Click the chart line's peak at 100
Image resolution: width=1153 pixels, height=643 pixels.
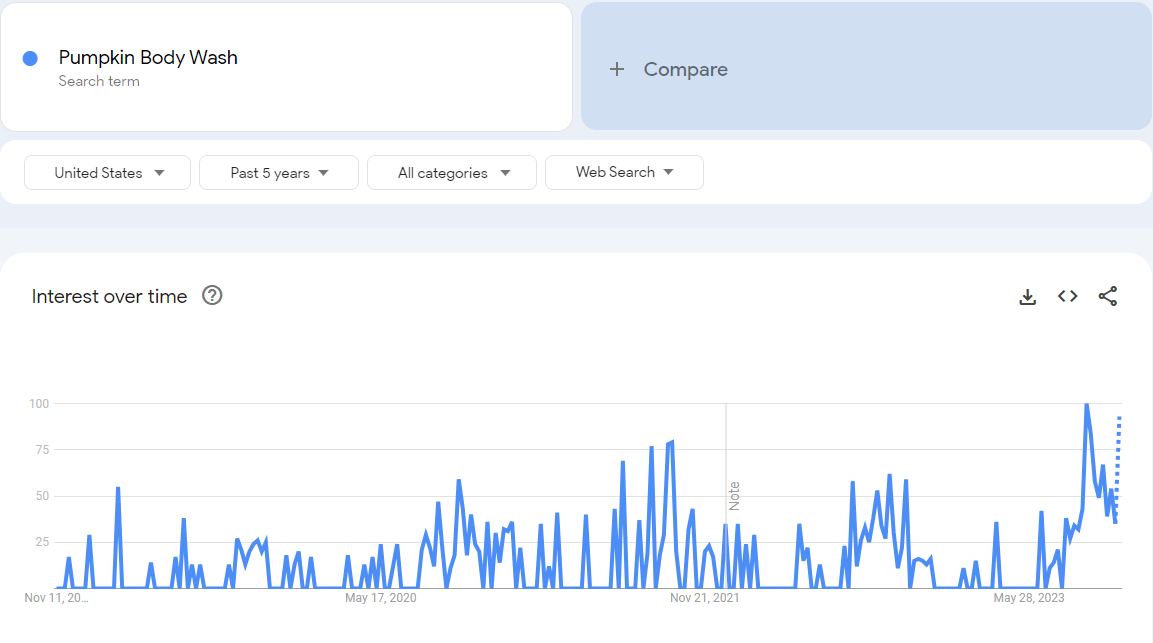click(1086, 405)
